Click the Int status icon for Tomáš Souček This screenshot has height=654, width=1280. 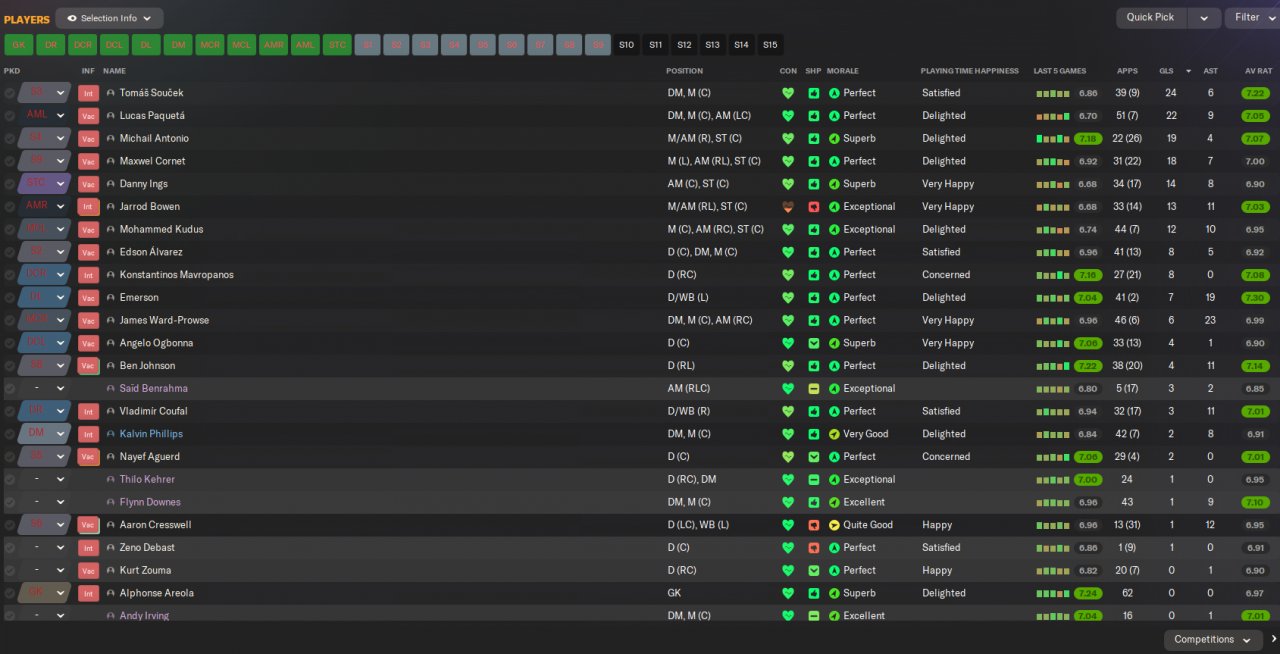(x=88, y=93)
